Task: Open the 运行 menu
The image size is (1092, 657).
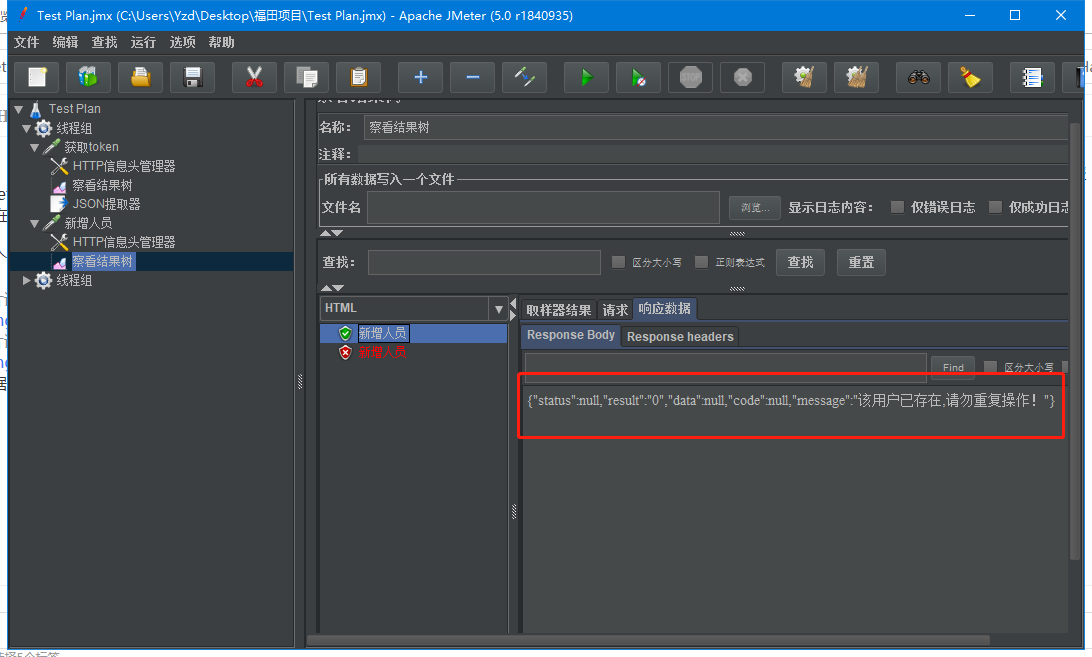Action: click(143, 42)
